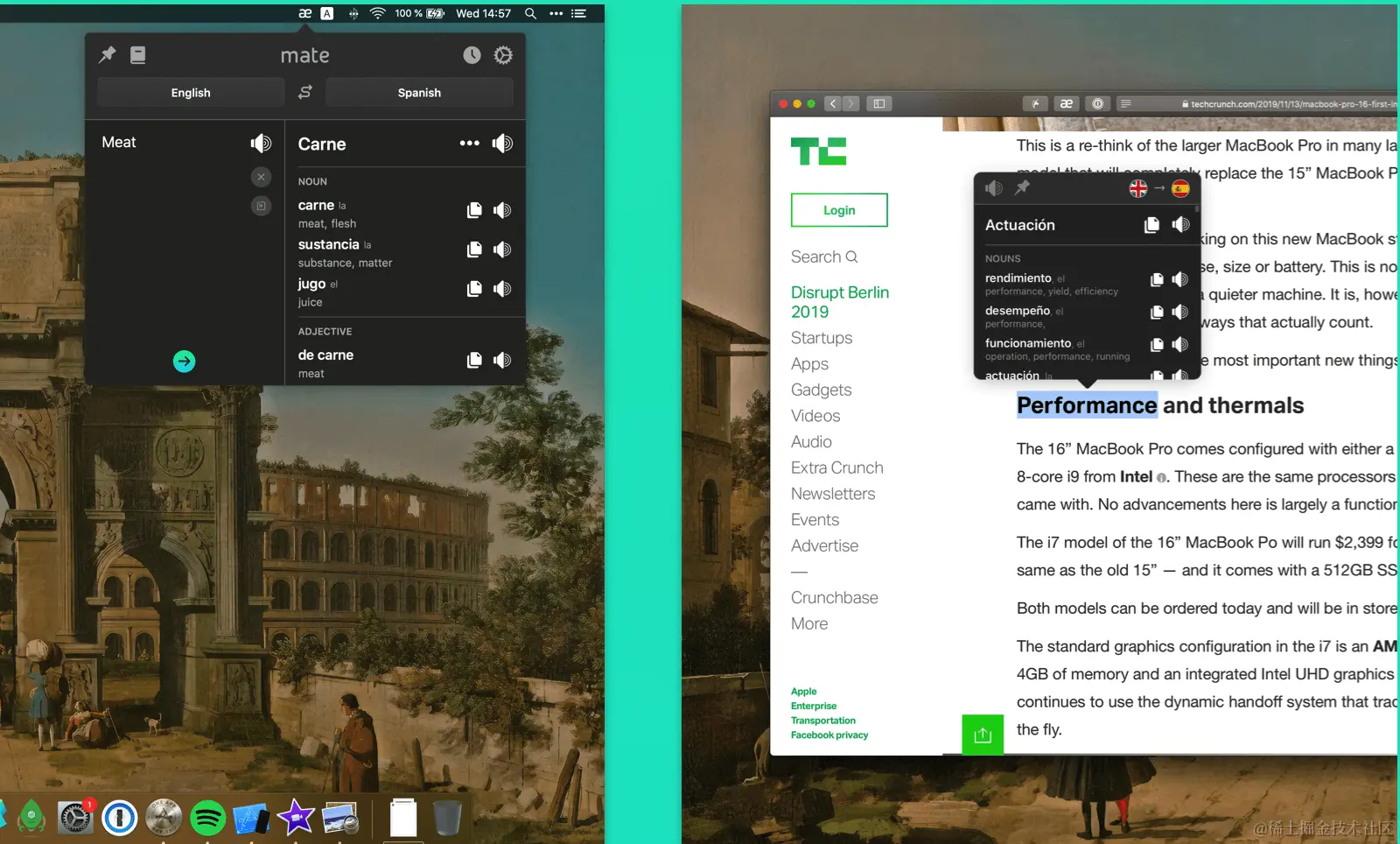Click the Login button on TechCrunch
Viewport: 1400px width, 844px height.
[x=839, y=210]
